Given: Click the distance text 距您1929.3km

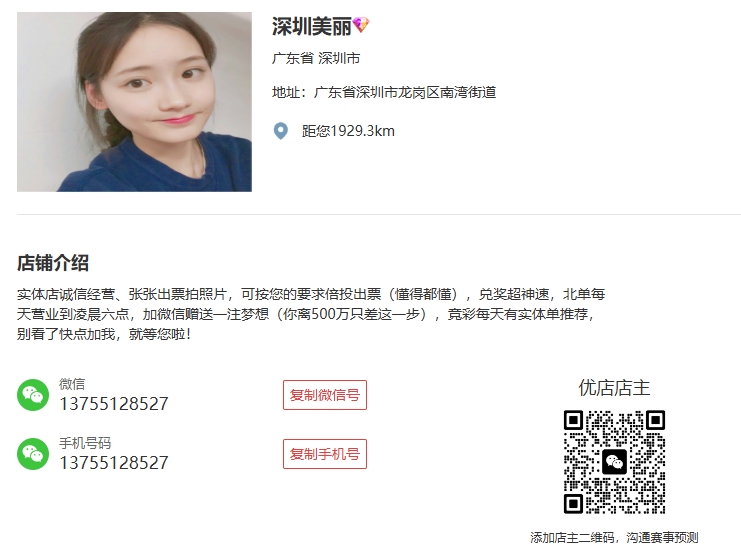Looking at the screenshot, I should coord(348,131).
